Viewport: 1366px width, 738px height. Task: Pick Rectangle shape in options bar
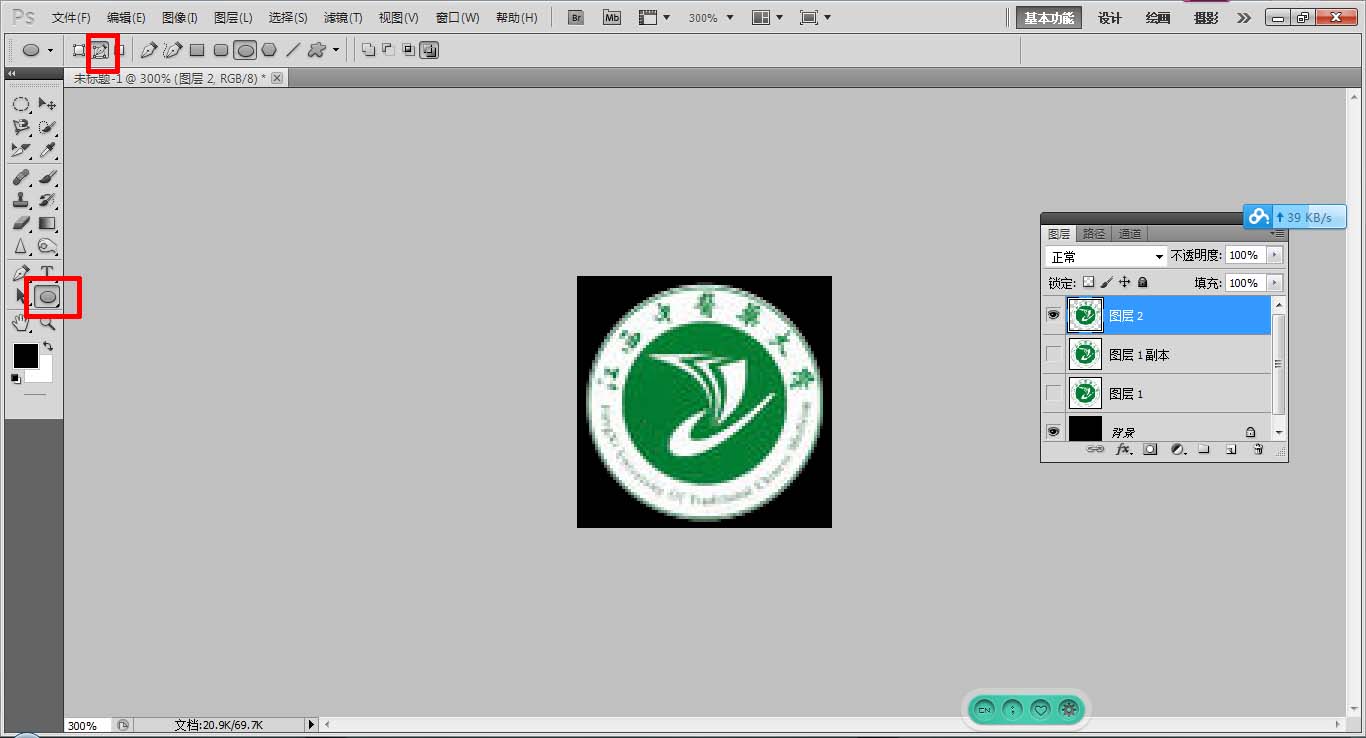197,50
